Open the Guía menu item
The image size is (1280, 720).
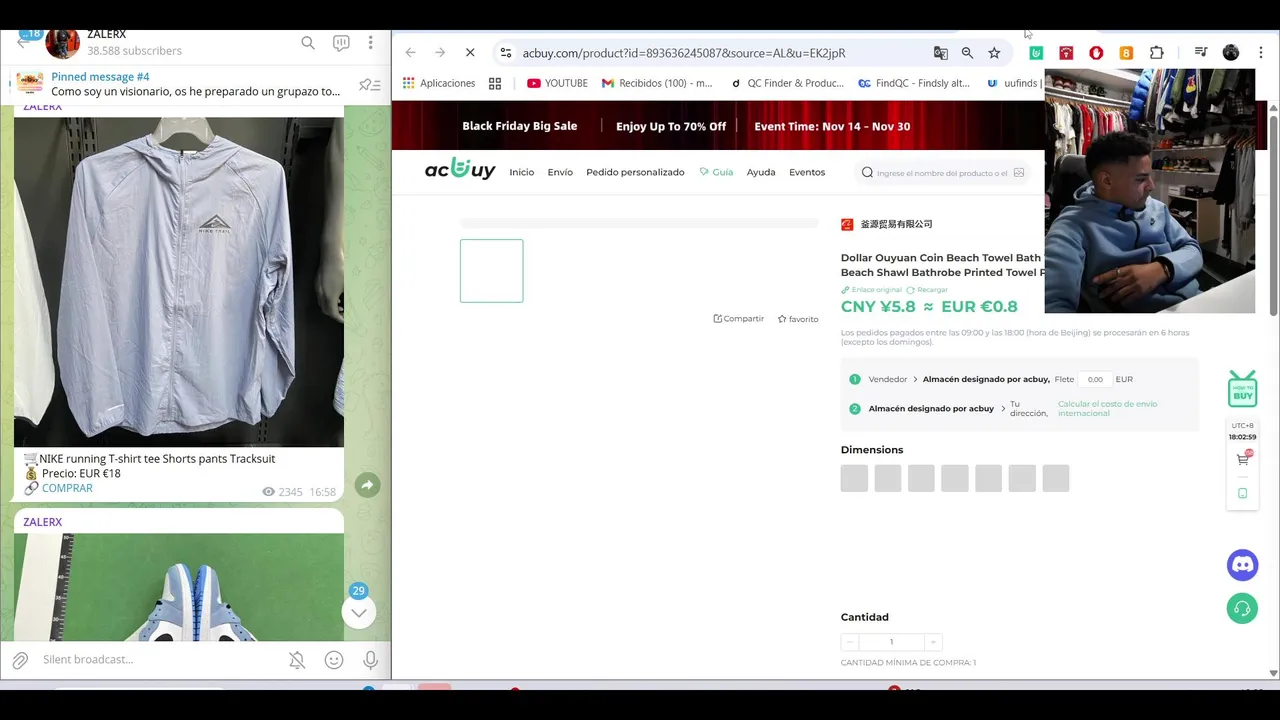pos(716,172)
